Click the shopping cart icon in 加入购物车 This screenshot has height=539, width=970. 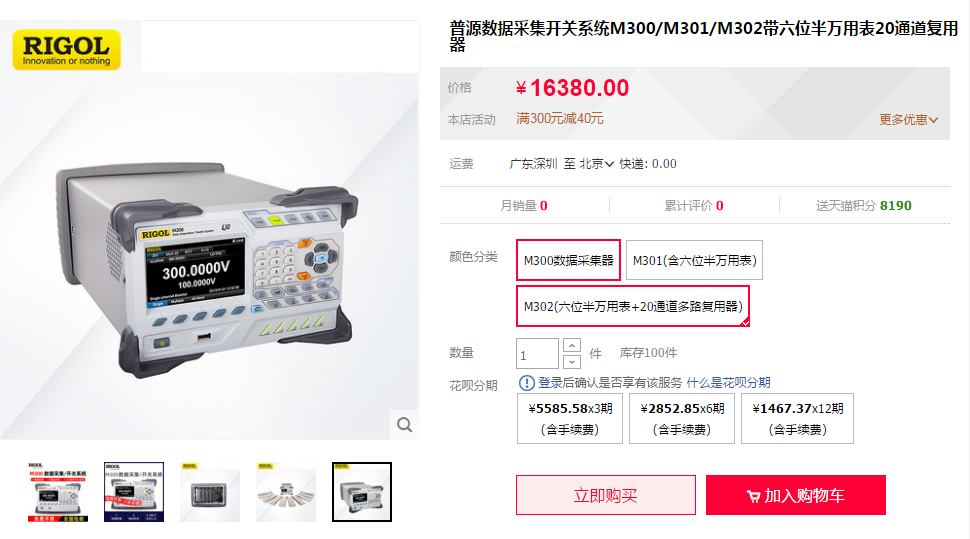(x=753, y=496)
